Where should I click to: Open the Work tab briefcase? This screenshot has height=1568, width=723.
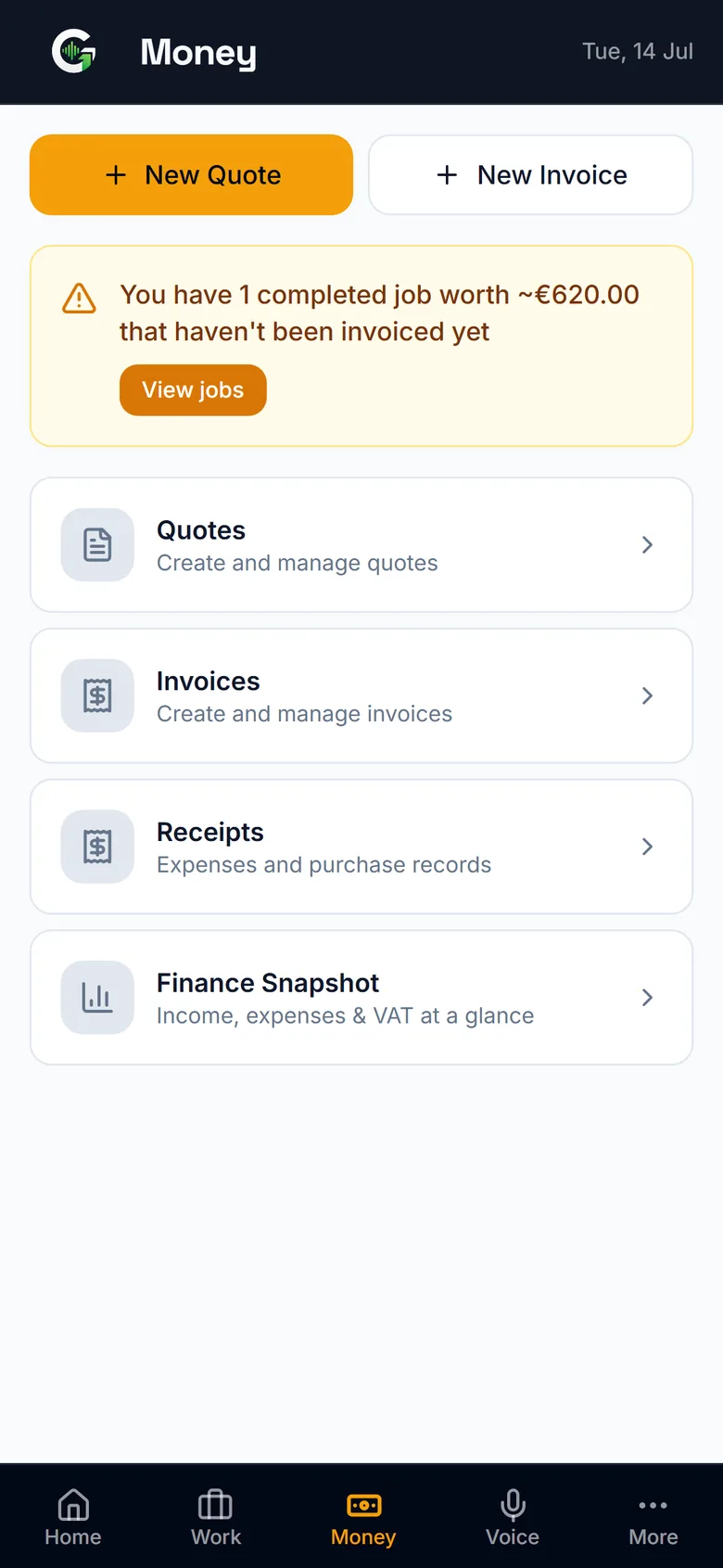pyautogui.click(x=215, y=1504)
